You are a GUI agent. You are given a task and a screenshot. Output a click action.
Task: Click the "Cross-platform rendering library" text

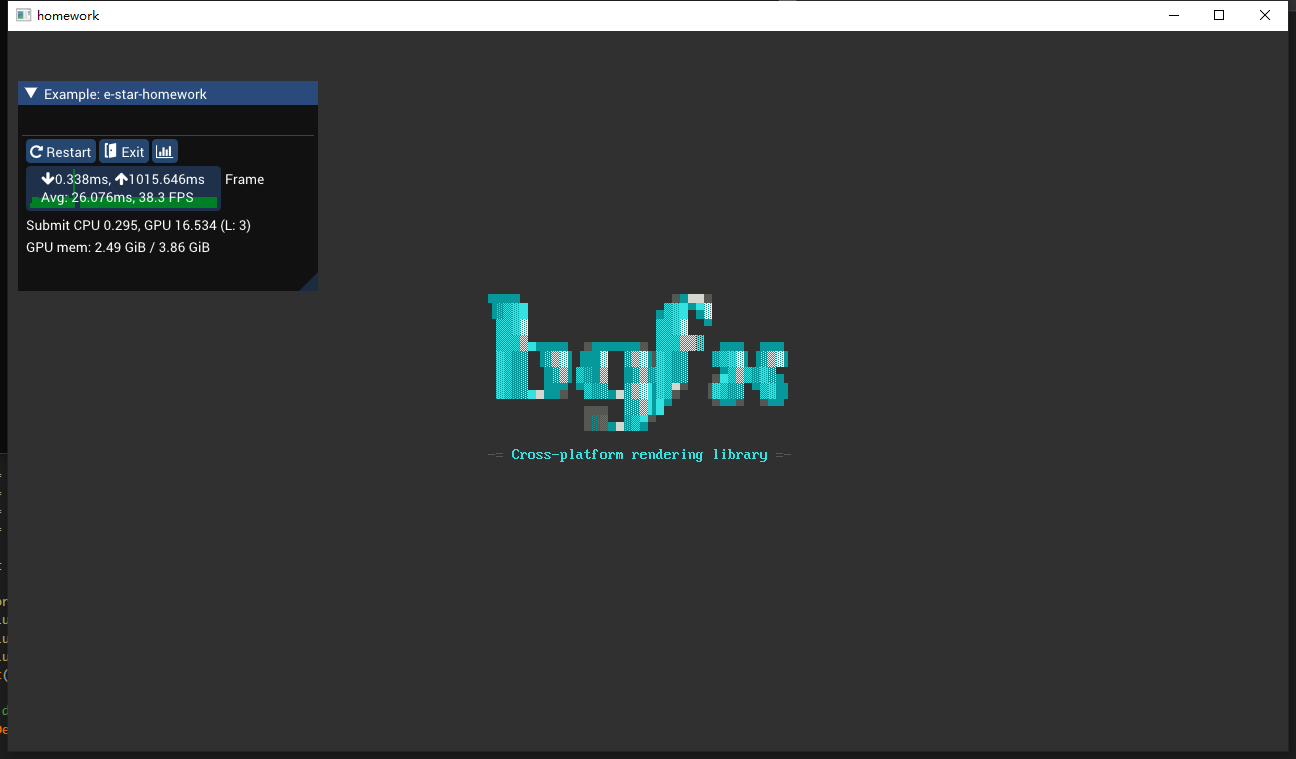[x=639, y=455]
